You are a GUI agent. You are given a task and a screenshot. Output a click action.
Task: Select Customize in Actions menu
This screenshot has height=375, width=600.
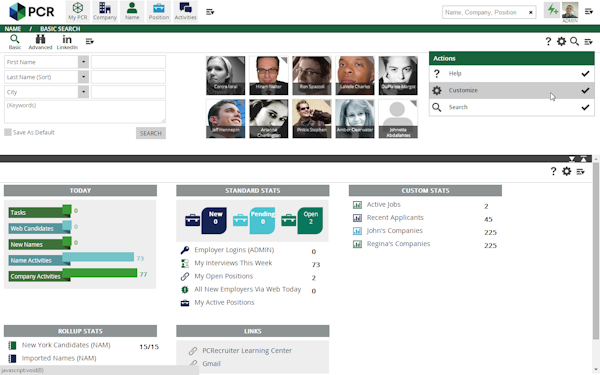pos(512,90)
